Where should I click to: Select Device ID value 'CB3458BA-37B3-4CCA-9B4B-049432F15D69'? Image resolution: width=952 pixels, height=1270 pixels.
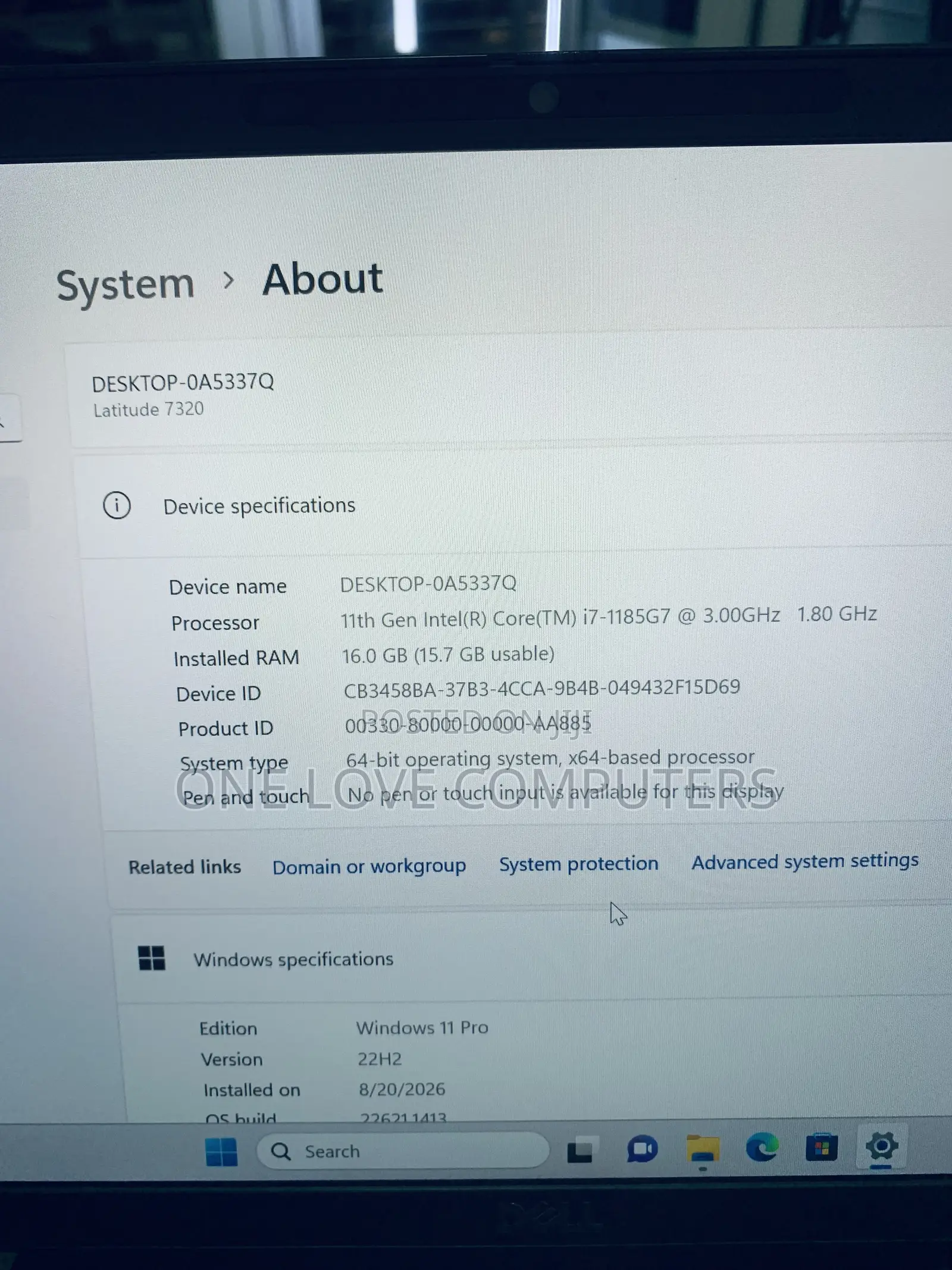click(542, 688)
